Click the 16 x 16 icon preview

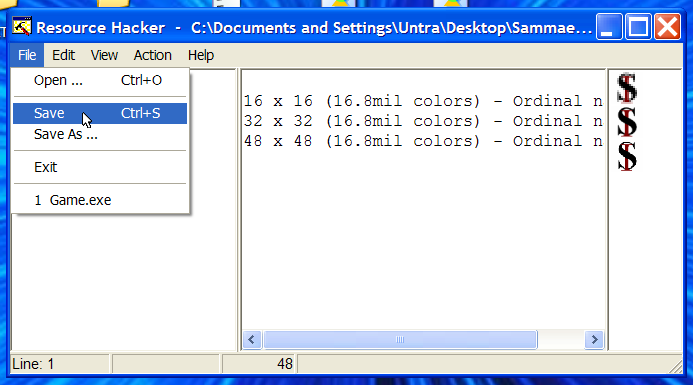tap(627, 88)
